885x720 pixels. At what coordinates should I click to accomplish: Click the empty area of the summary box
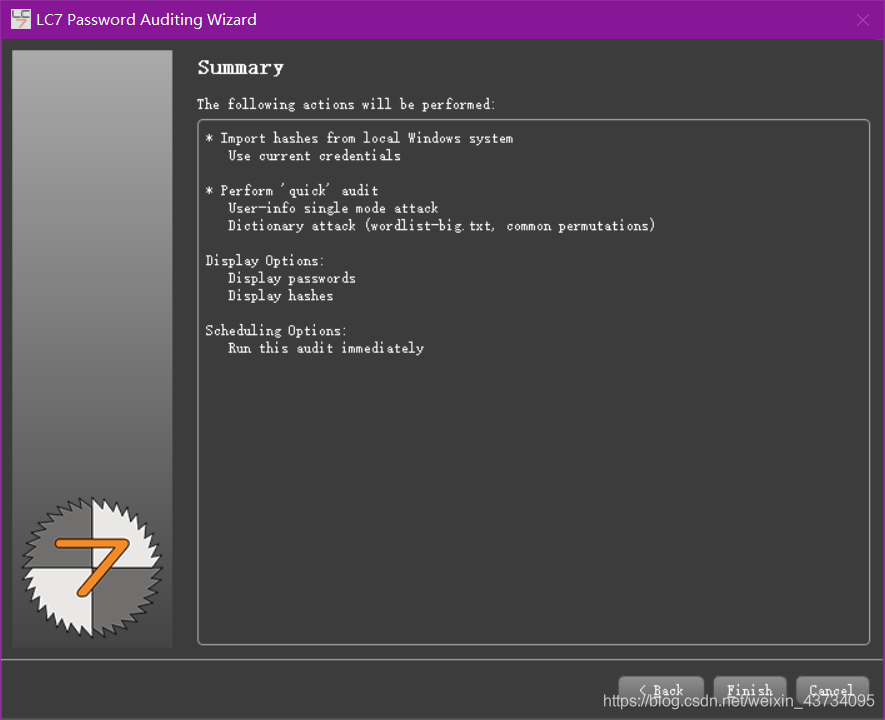point(533,497)
